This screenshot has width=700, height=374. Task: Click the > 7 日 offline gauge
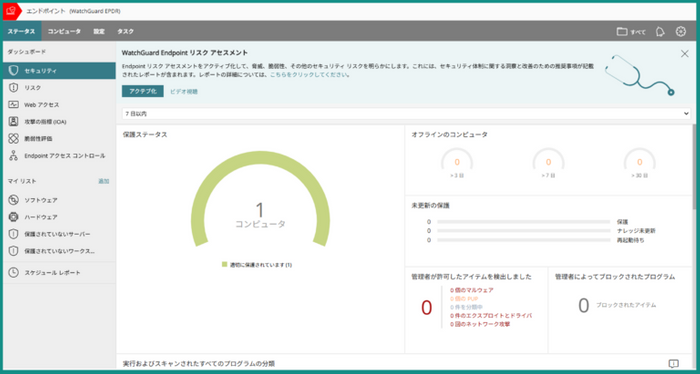coord(548,161)
